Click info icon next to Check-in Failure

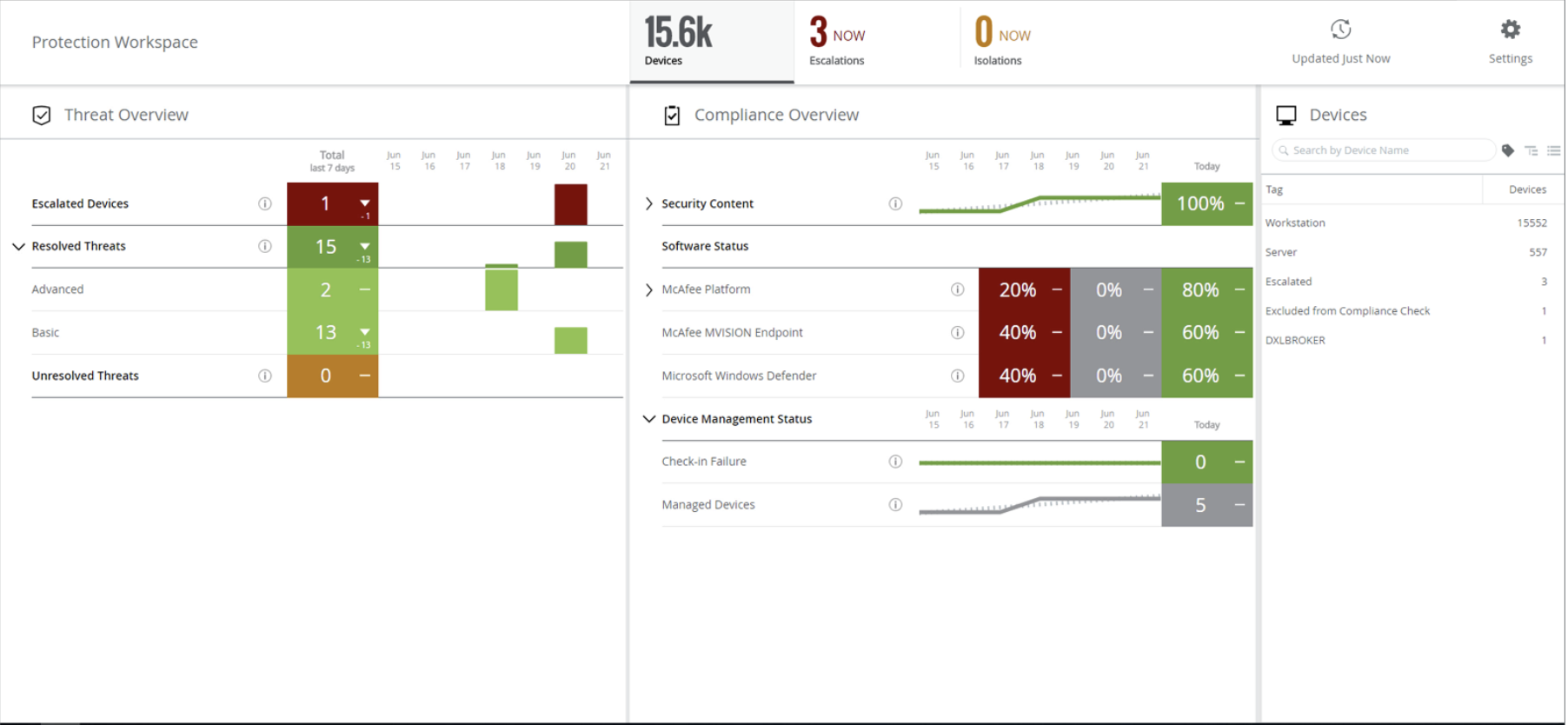[895, 462]
